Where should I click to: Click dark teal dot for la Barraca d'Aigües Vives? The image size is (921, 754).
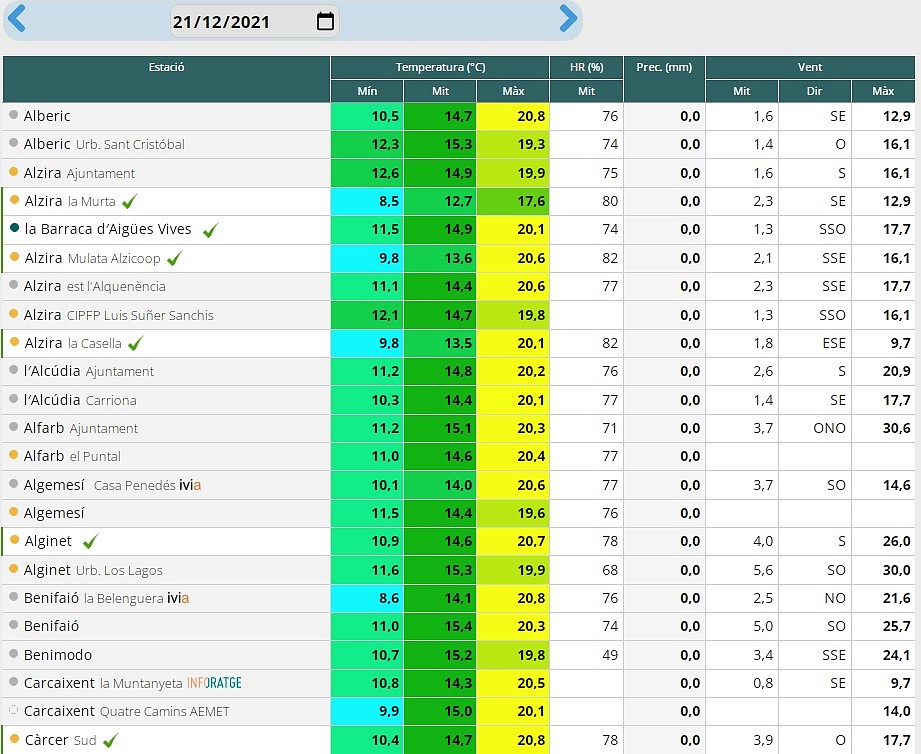[15, 228]
